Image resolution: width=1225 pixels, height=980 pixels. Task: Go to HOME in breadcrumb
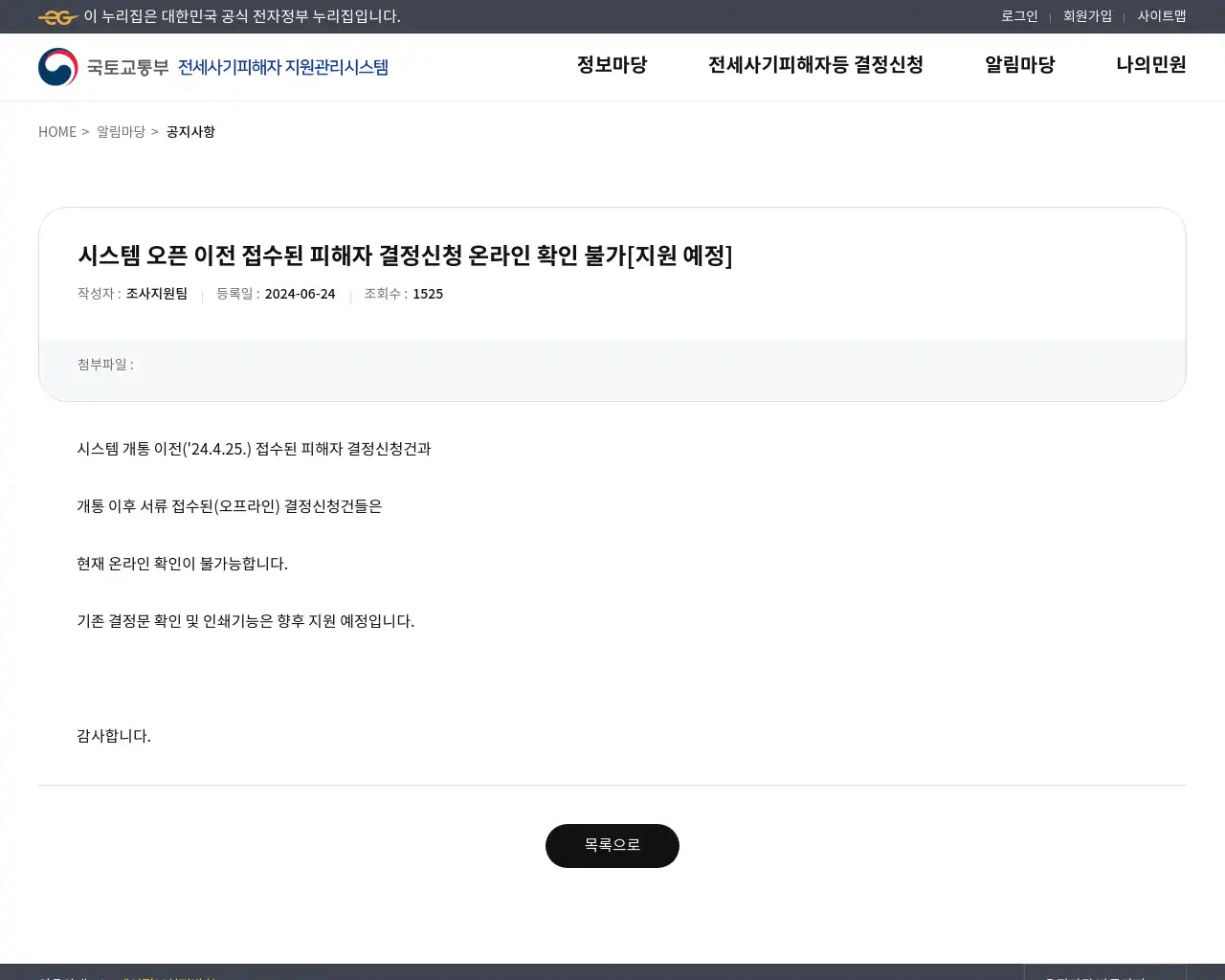click(57, 132)
